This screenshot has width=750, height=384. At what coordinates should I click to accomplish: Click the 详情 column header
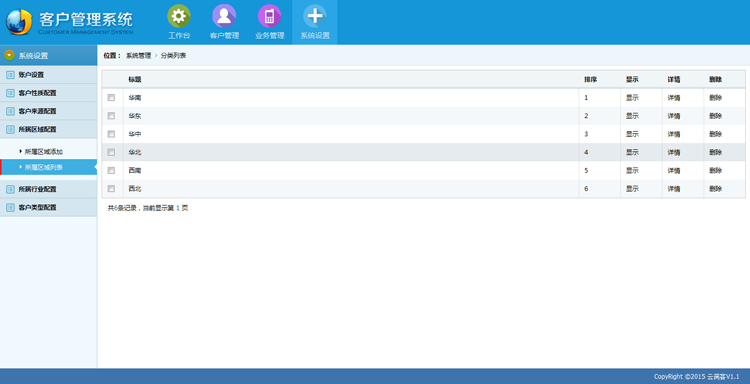(x=674, y=79)
